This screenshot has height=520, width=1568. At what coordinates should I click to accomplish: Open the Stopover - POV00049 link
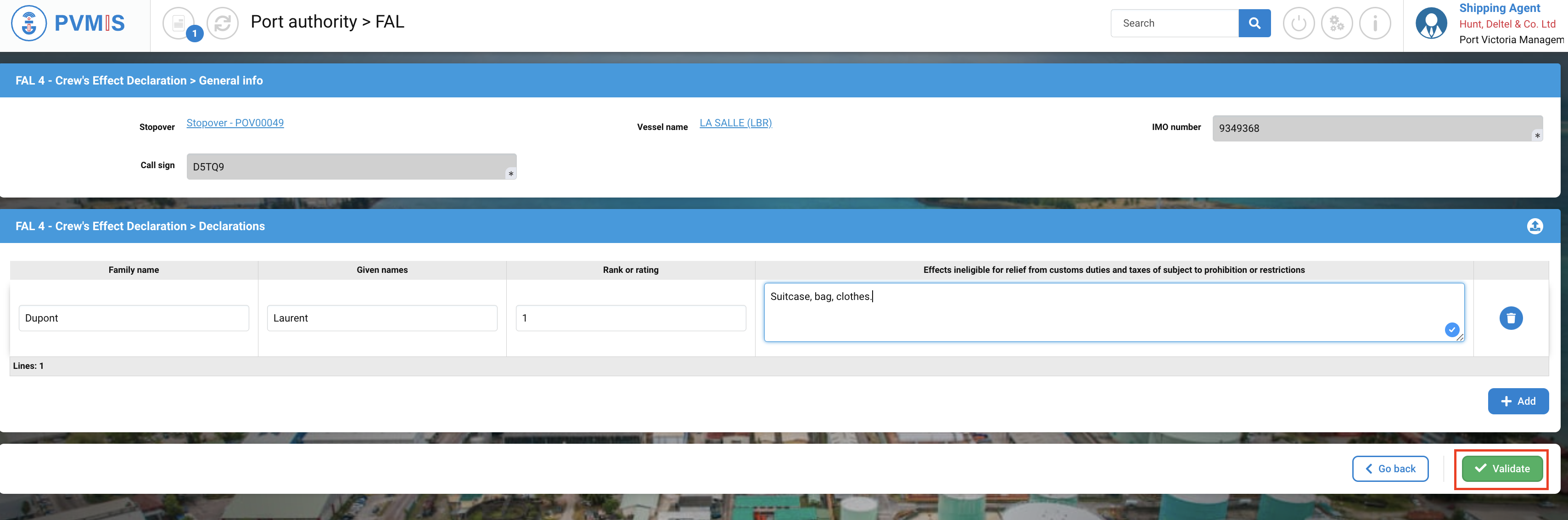[x=235, y=123]
